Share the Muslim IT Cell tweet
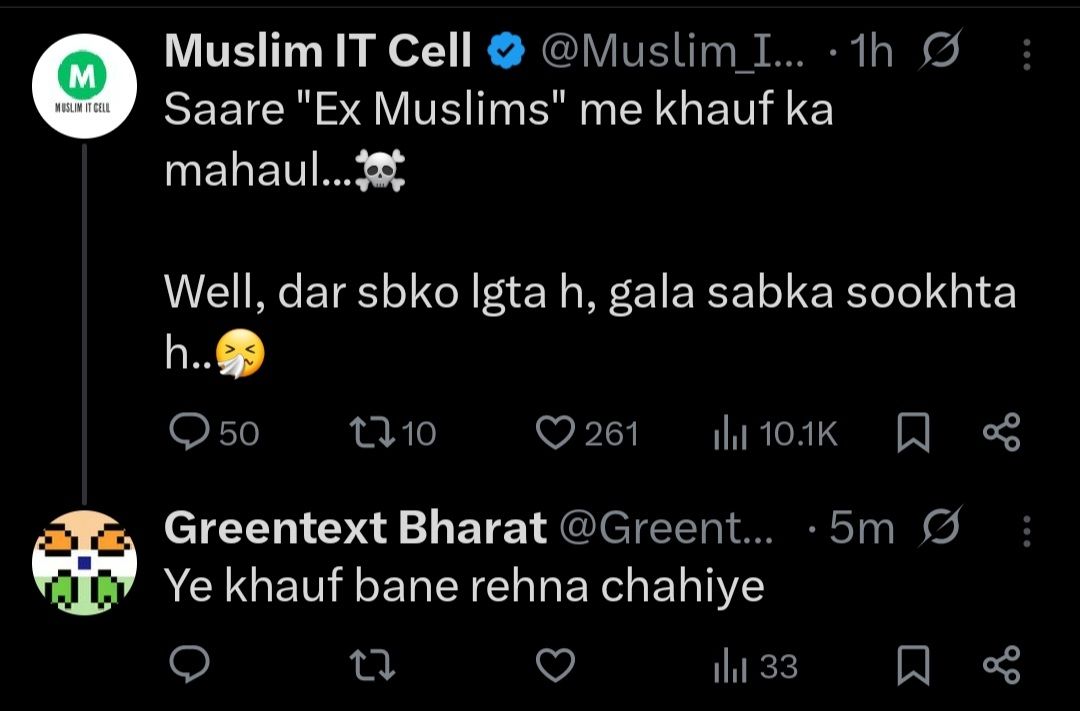The height and width of the screenshot is (711, 1080). [1001, 433]
